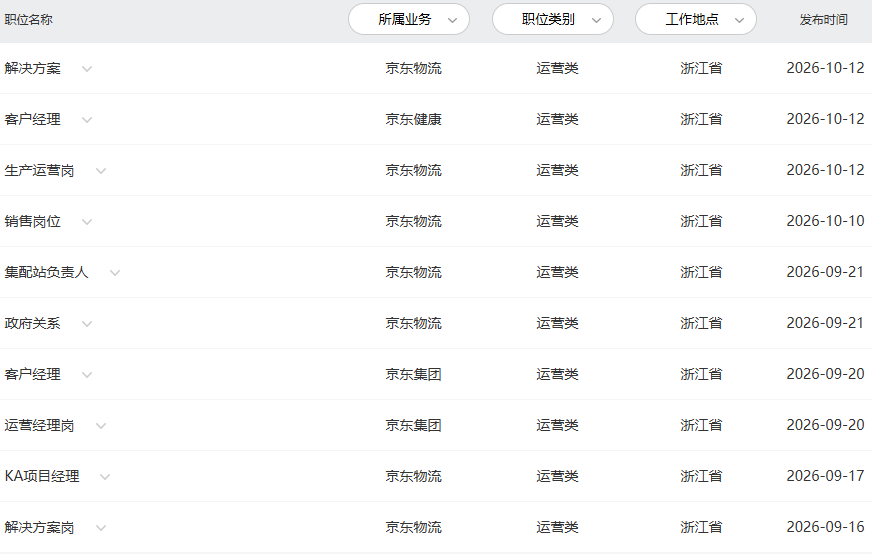The width and height of the screenshot is (872, 554).
Task: Open the 工作地点 filter dropdown
Action: coord(696,19)
